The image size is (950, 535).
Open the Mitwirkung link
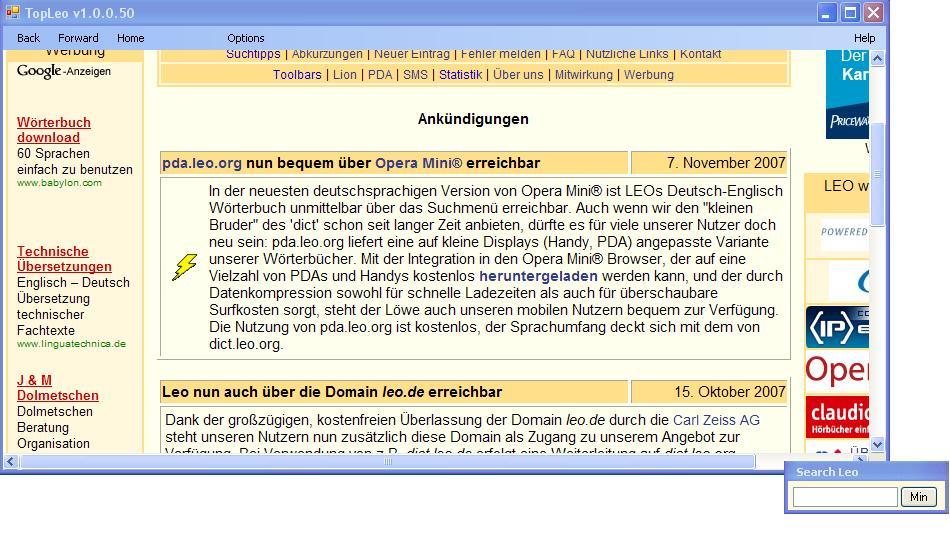click(583, 75)
